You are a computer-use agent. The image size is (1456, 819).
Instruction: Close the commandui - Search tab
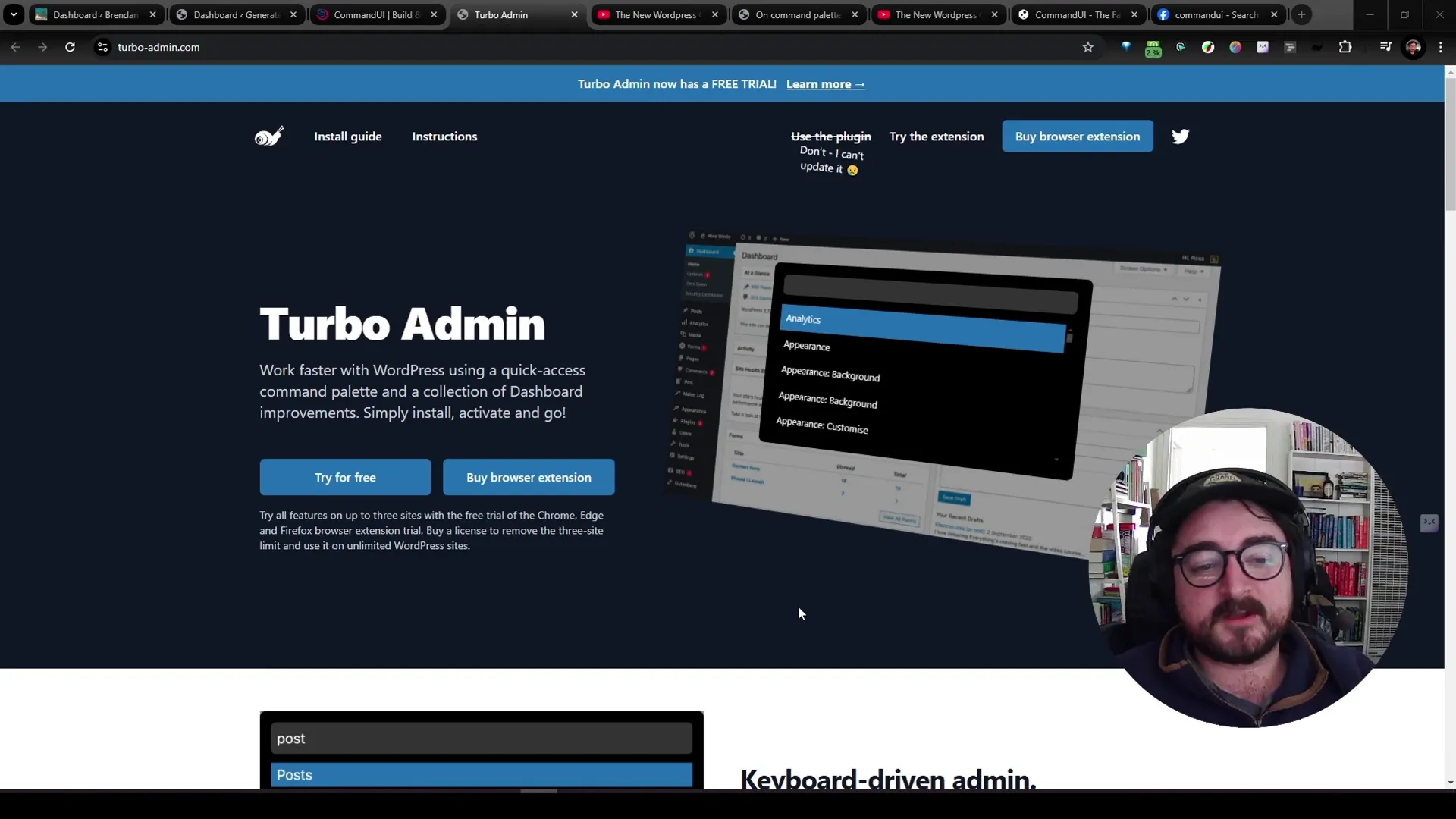pyautogui.click(x=1274, y=14)
